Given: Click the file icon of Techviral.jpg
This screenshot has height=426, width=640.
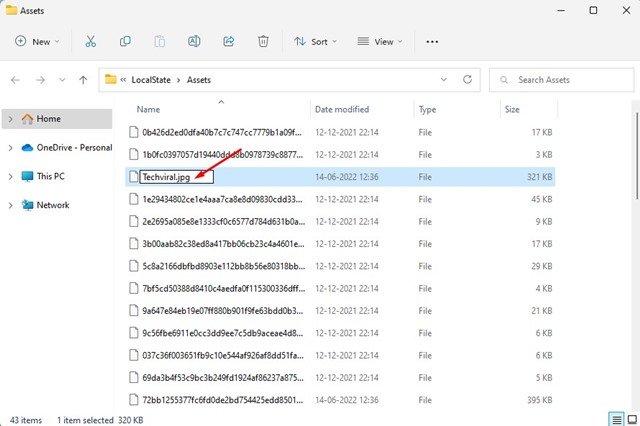Looking at the screenshot, I should click(x=133, y=177).
